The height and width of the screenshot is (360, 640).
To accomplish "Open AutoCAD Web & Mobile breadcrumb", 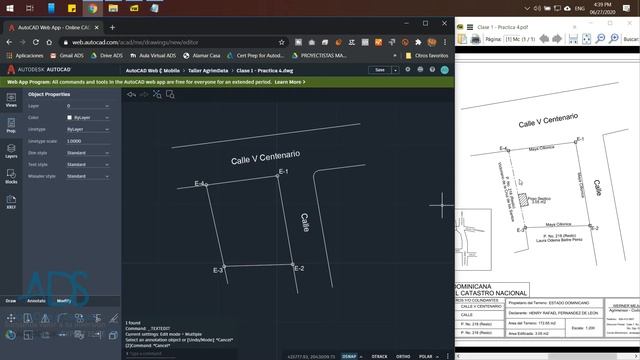I will pyautogui.click(x=153, y=71).
